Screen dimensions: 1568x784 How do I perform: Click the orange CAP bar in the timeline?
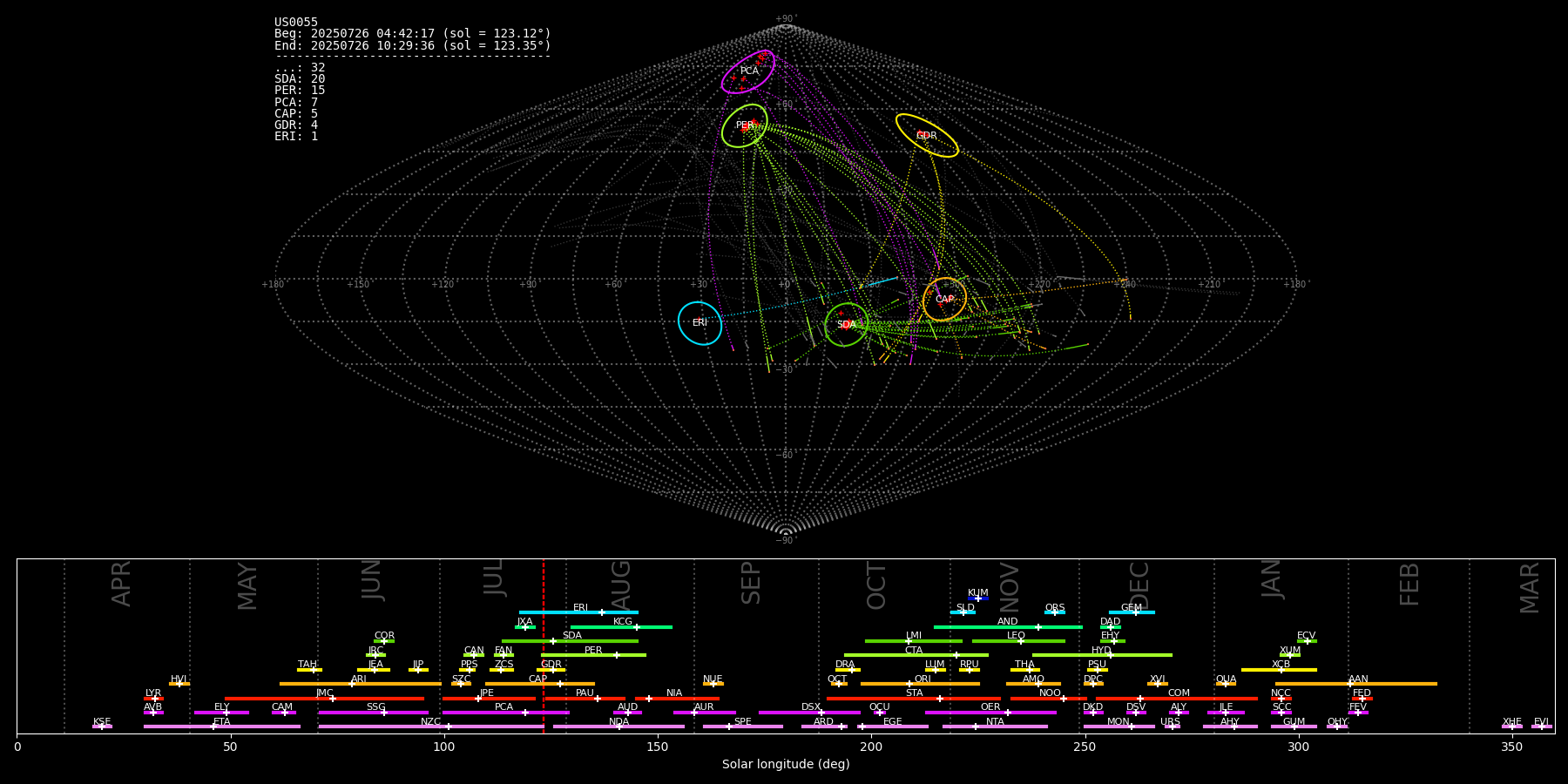click(540, 684)
